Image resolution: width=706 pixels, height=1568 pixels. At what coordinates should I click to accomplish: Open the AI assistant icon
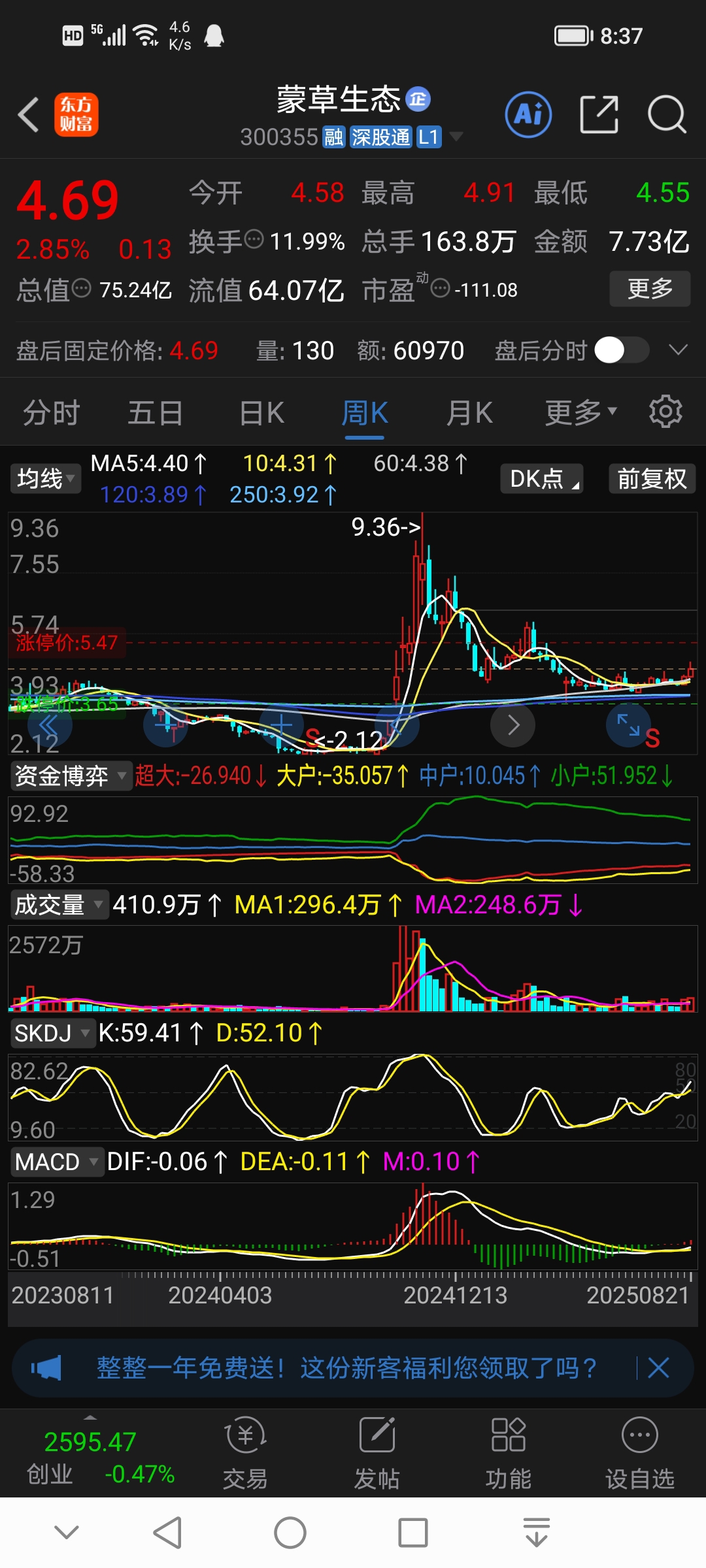tap(528, 115)
